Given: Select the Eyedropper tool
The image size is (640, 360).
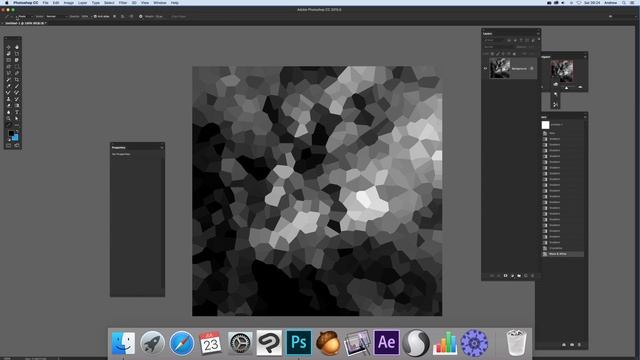Looking at the screenshot, I should point(8,86).
